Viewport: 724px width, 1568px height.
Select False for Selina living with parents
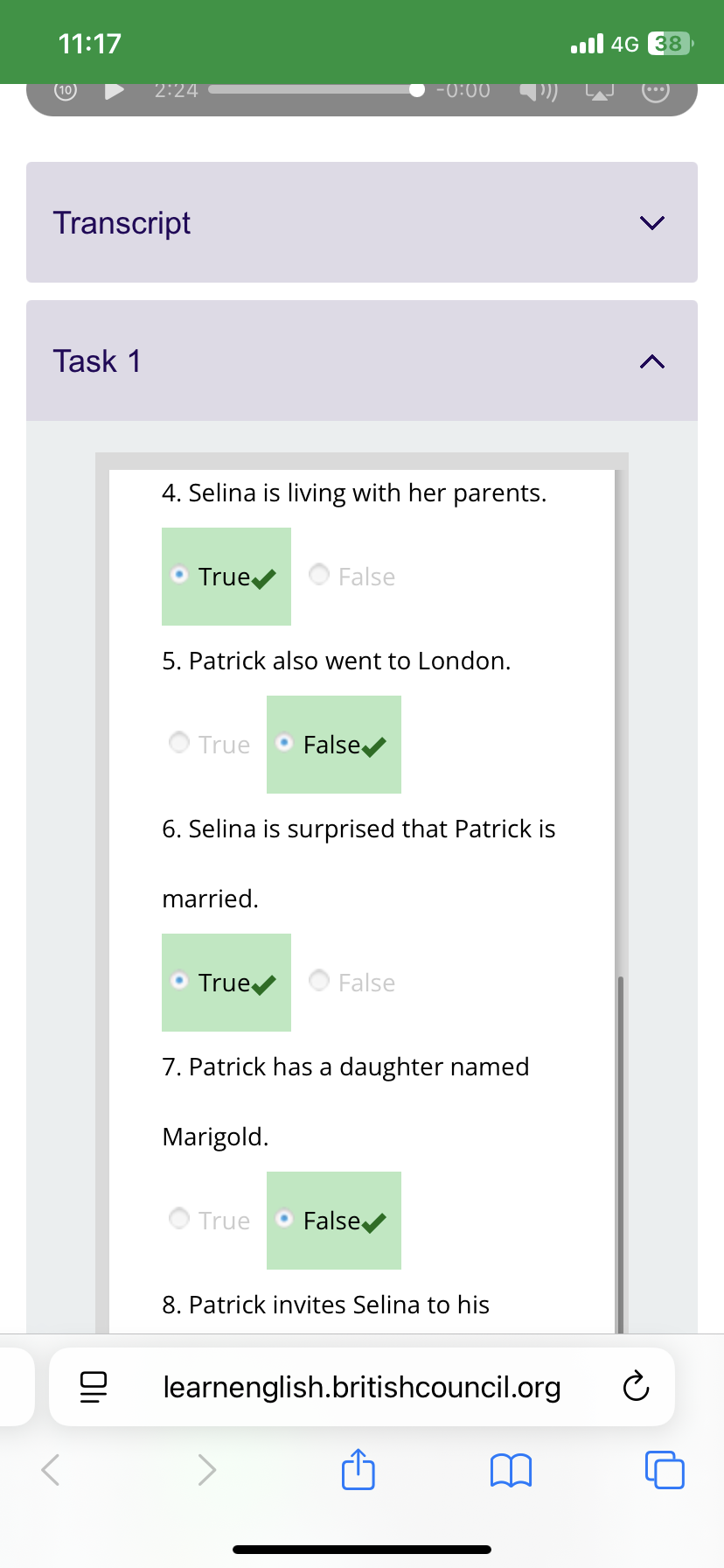coord(320,575)
